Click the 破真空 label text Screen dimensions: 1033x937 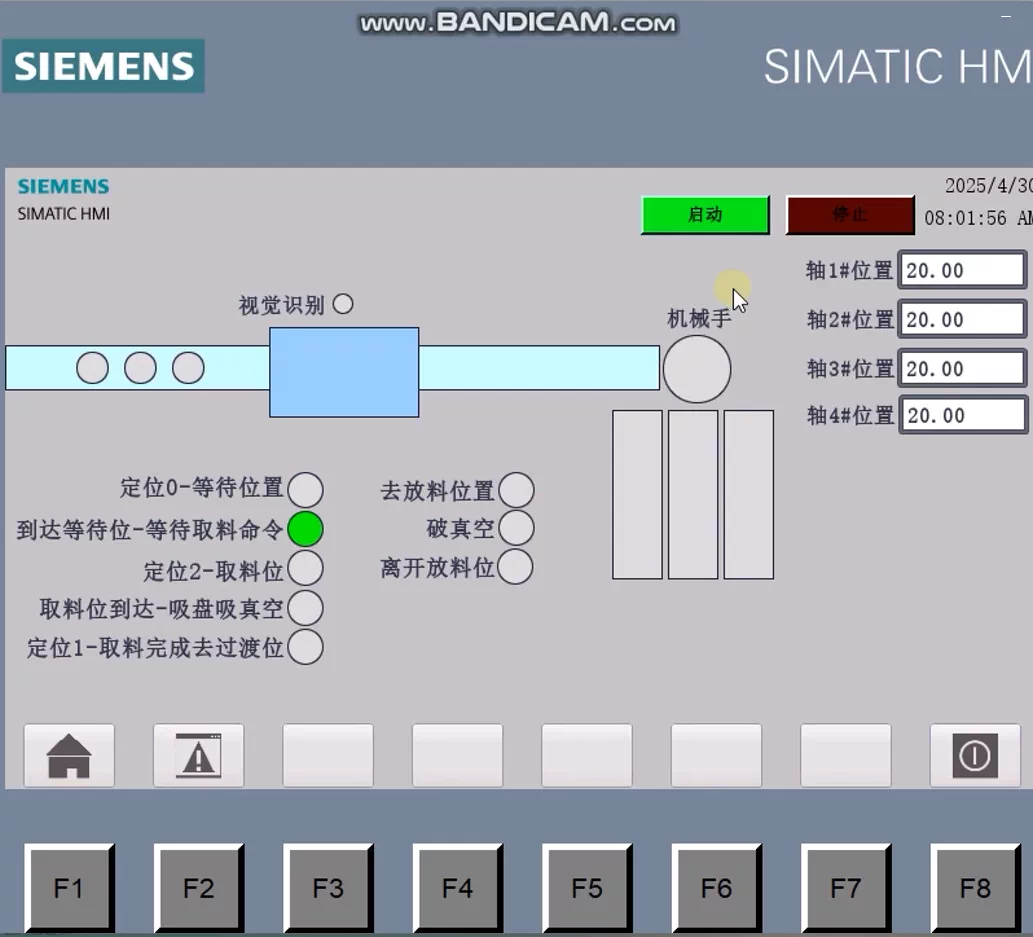(x=461, y=528)
